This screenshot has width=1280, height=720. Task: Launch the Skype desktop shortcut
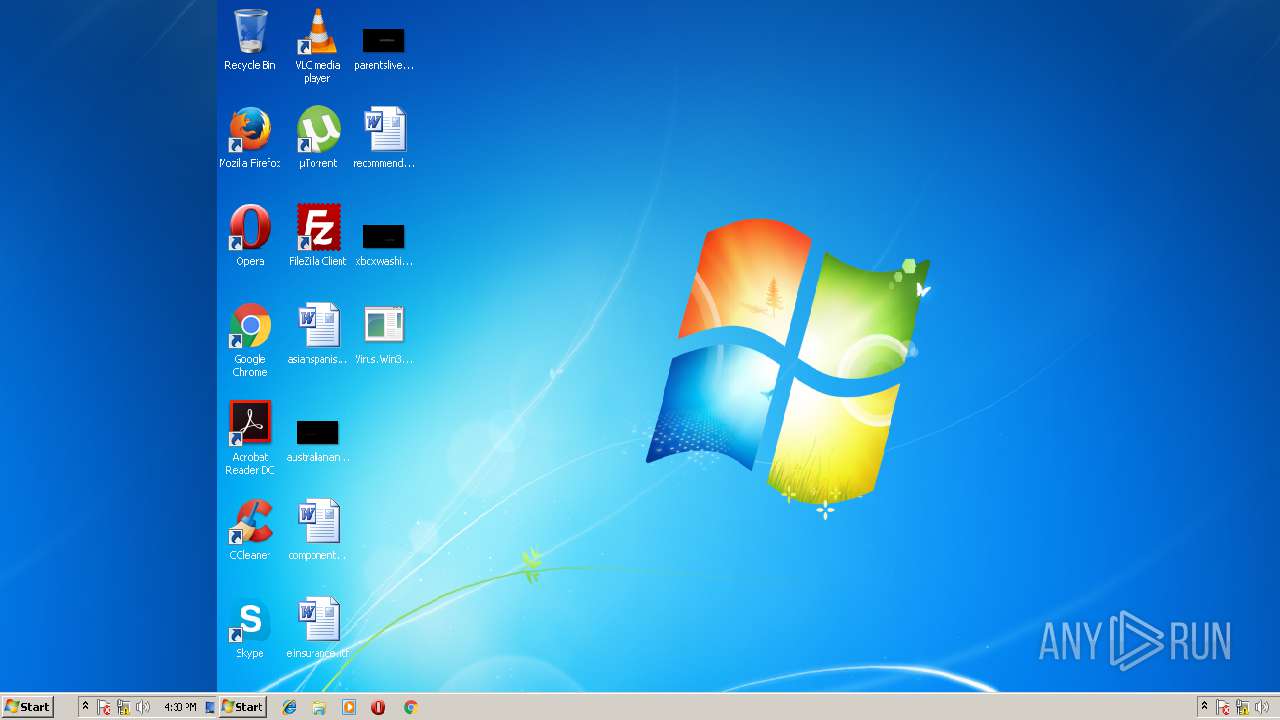coord(250,628)
